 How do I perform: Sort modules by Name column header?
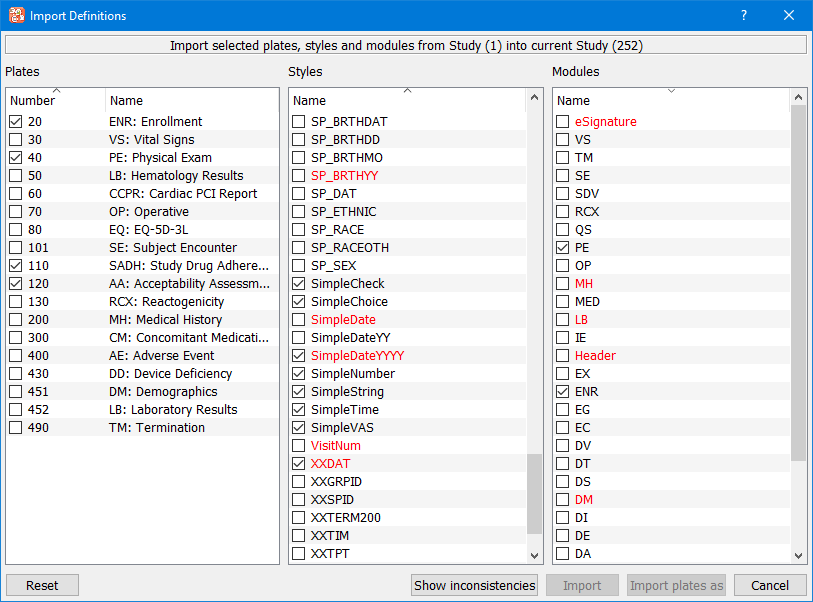point(670,100)
